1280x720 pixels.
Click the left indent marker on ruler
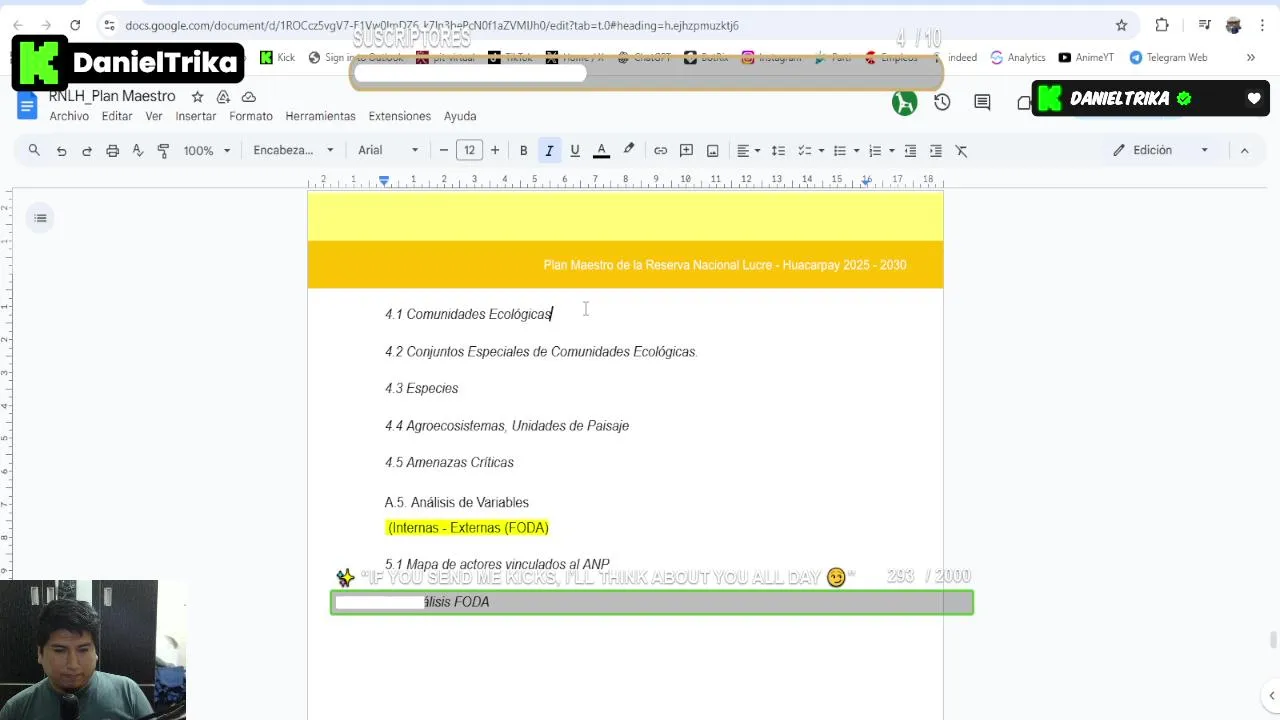click(384, 181)
